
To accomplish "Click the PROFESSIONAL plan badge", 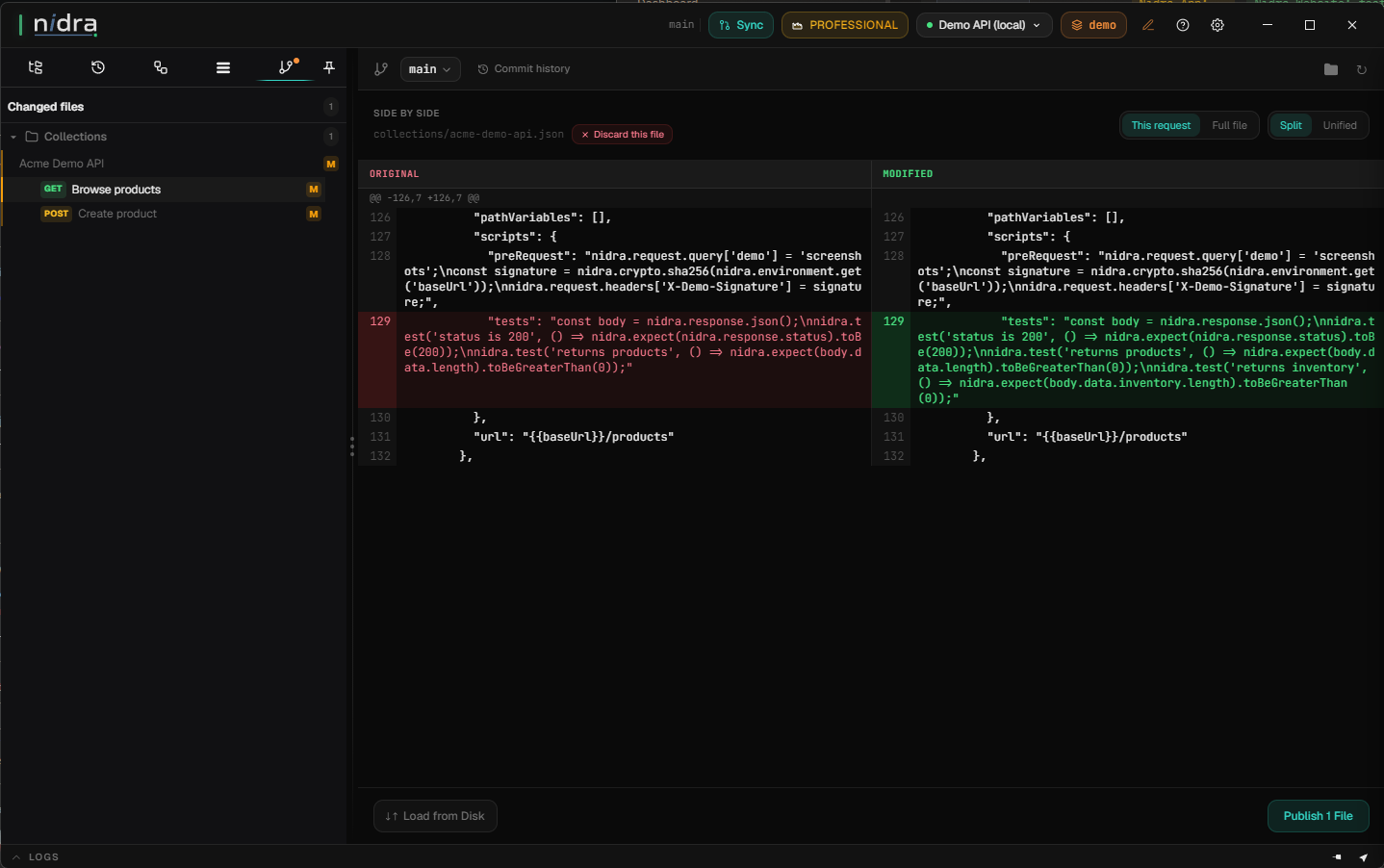I will click(844, 25).
